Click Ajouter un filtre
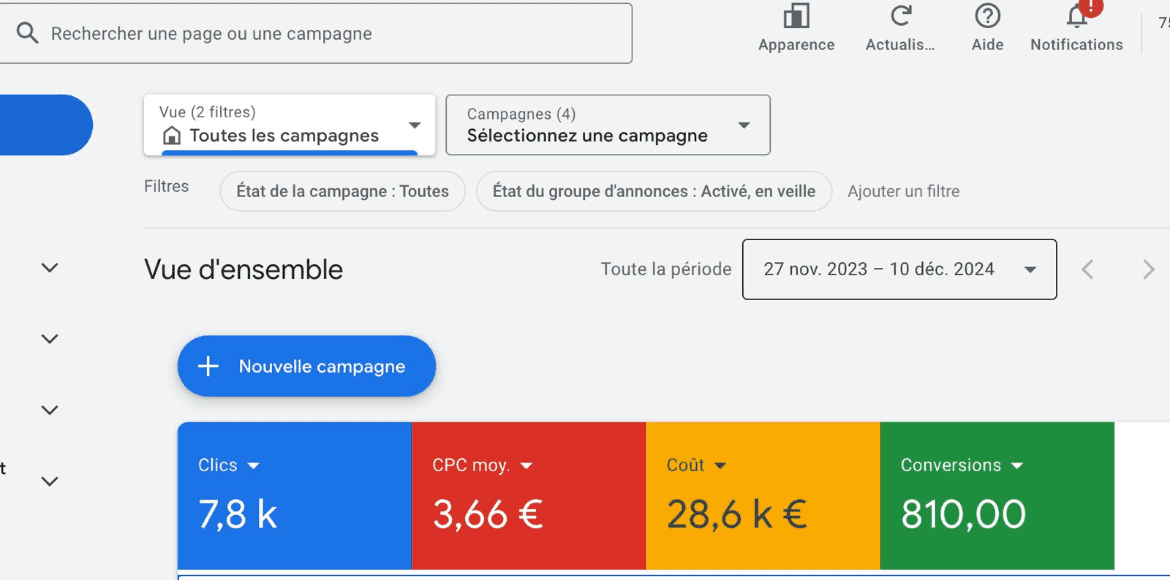1170x580 pixels. click(x=903, y=191)
